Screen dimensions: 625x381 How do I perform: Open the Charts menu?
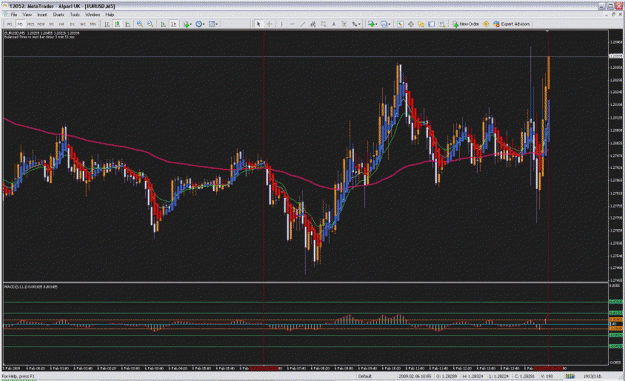(x=58, y=14)
